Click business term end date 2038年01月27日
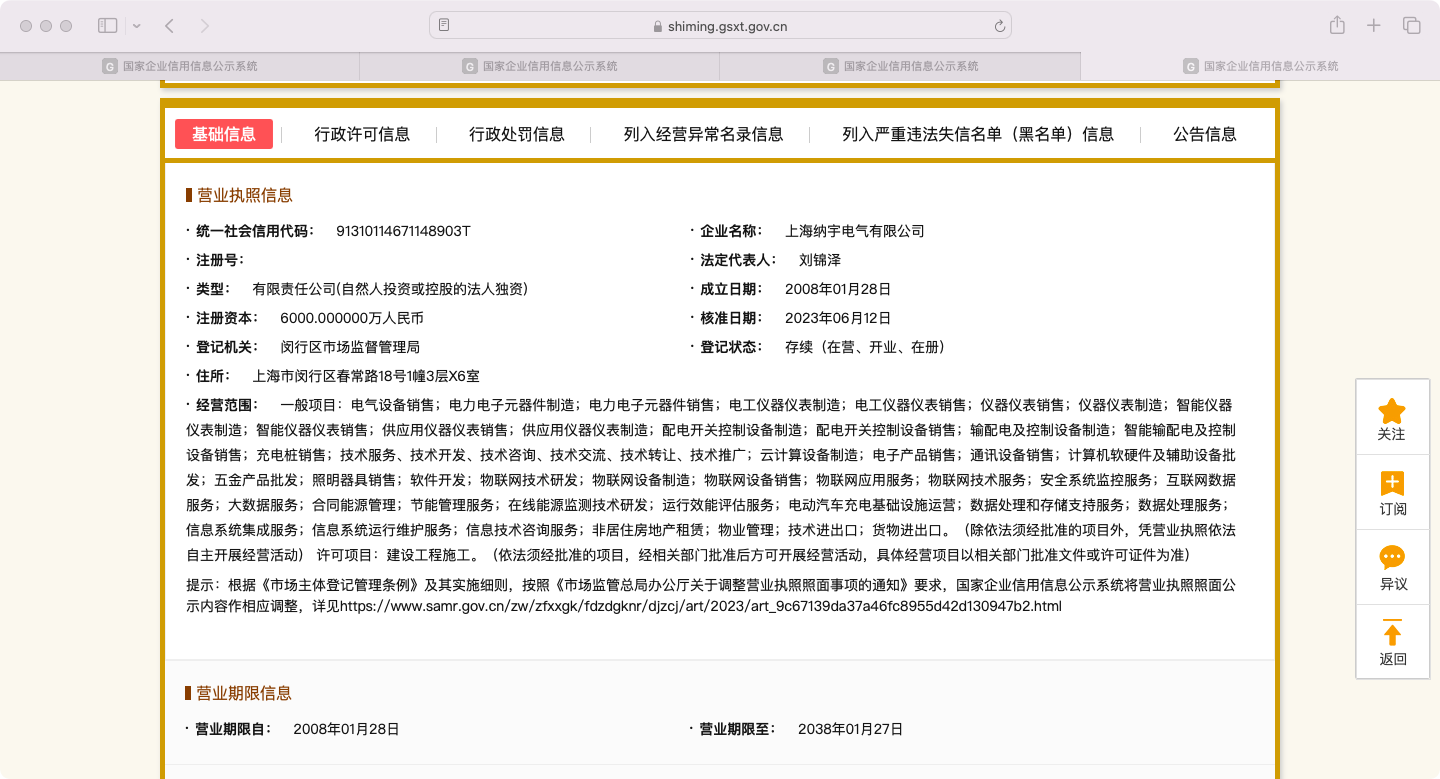This screenshot has height=779, width=1440. pyautogui.click(x=850, y=729)
